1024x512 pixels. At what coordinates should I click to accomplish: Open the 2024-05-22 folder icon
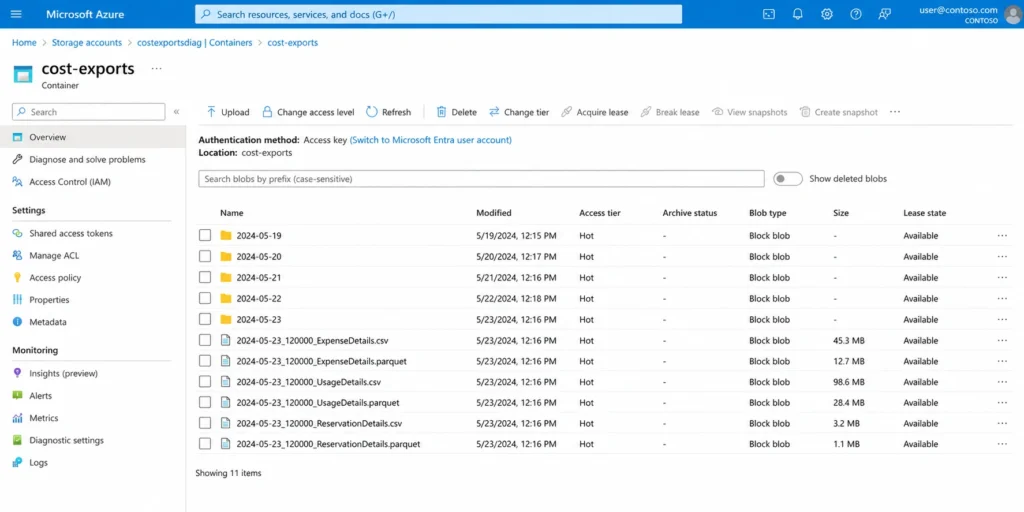(x=226, y=298)
